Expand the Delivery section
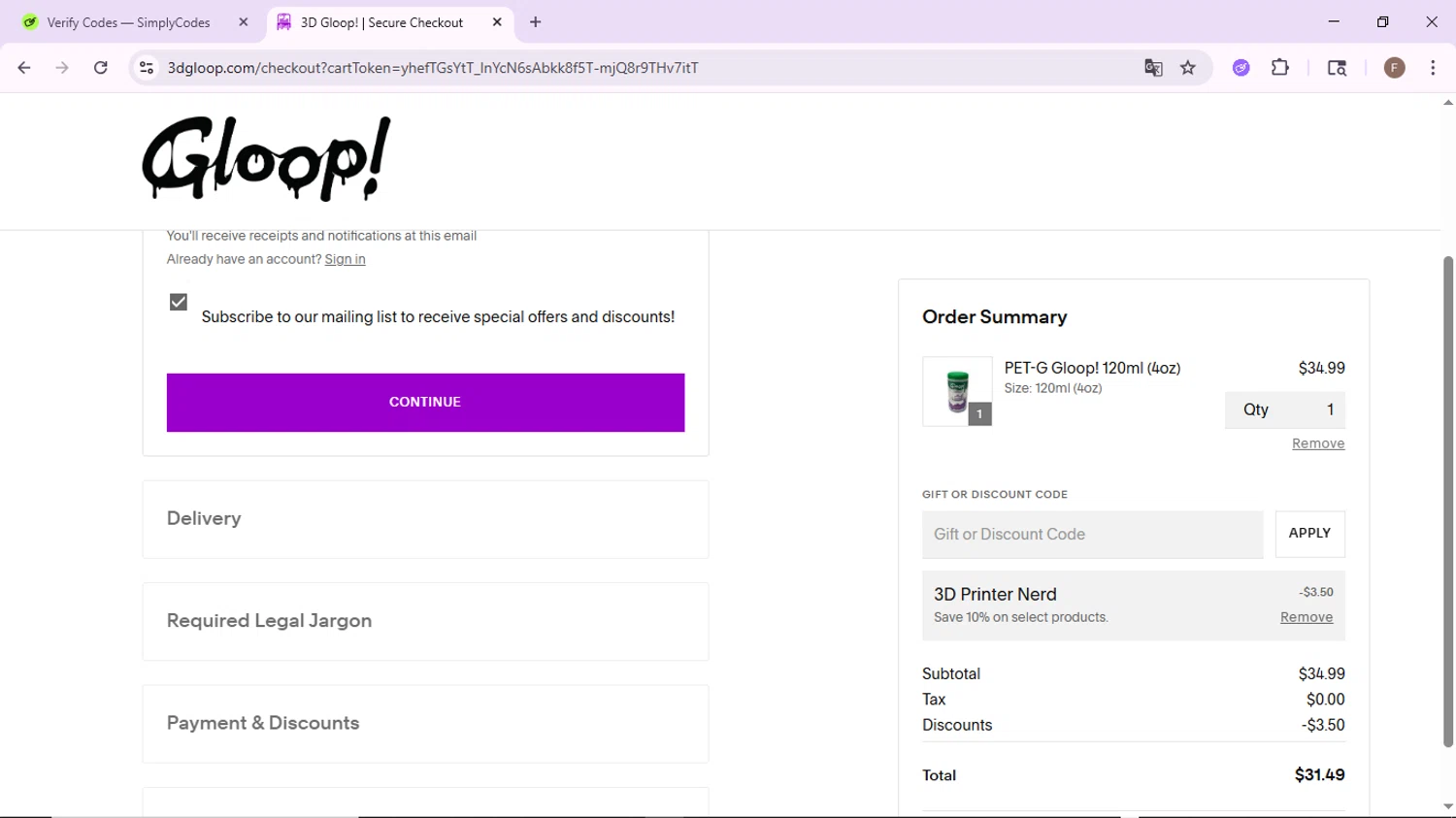The height and width of the screenshot is (818, 1456). pyautogui.click(x=425, y=519)
